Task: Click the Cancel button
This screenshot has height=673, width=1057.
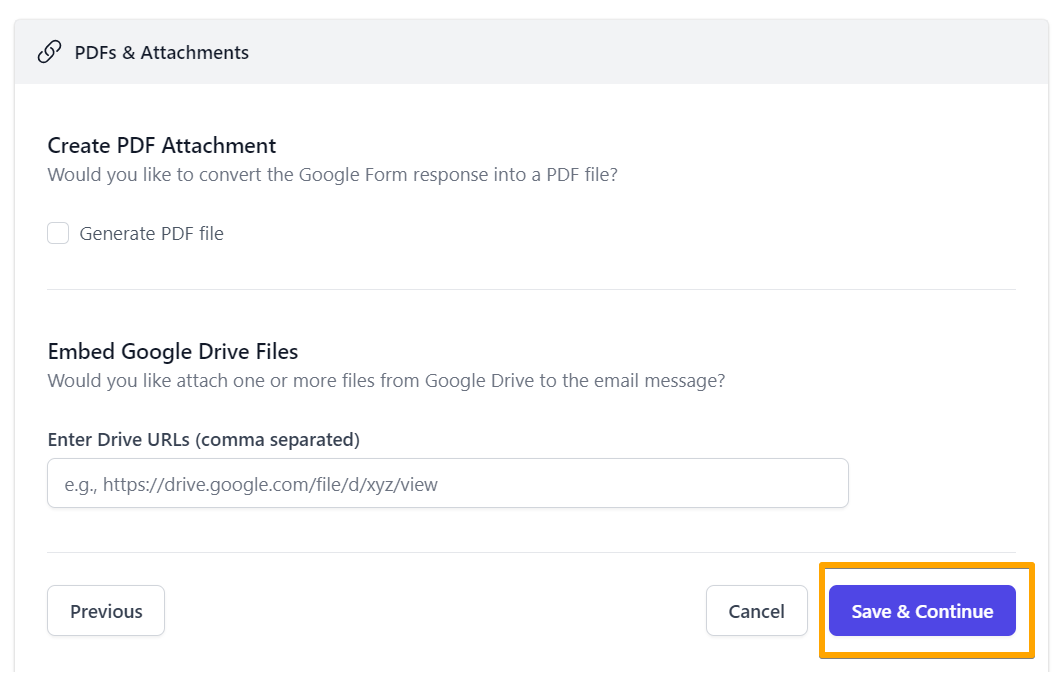Action: click(756, 611)
